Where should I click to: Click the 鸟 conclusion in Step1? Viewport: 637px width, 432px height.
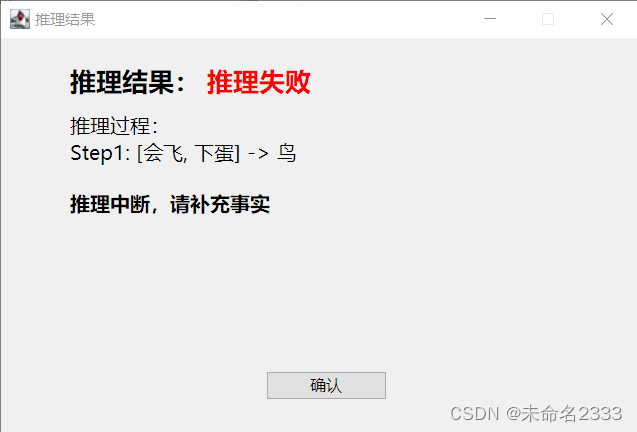(287, 153)
